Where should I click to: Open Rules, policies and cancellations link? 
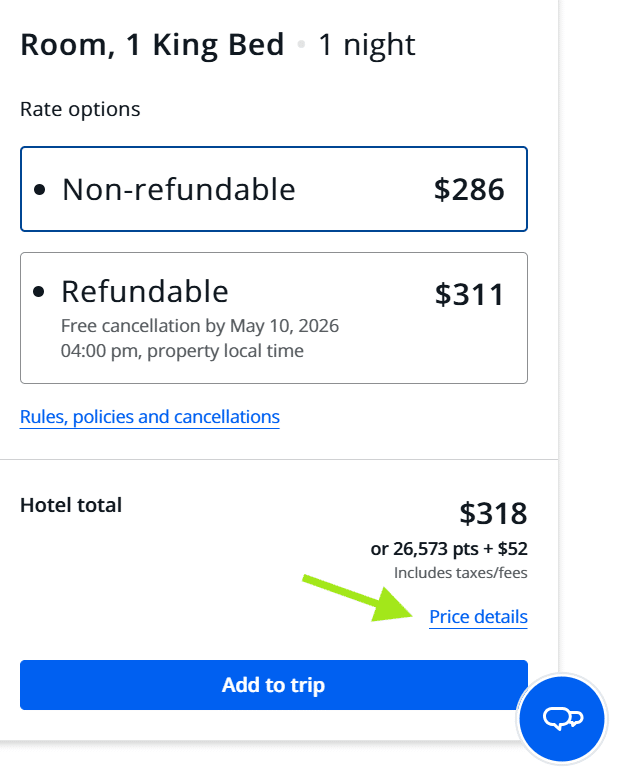(x=150, y=416)
